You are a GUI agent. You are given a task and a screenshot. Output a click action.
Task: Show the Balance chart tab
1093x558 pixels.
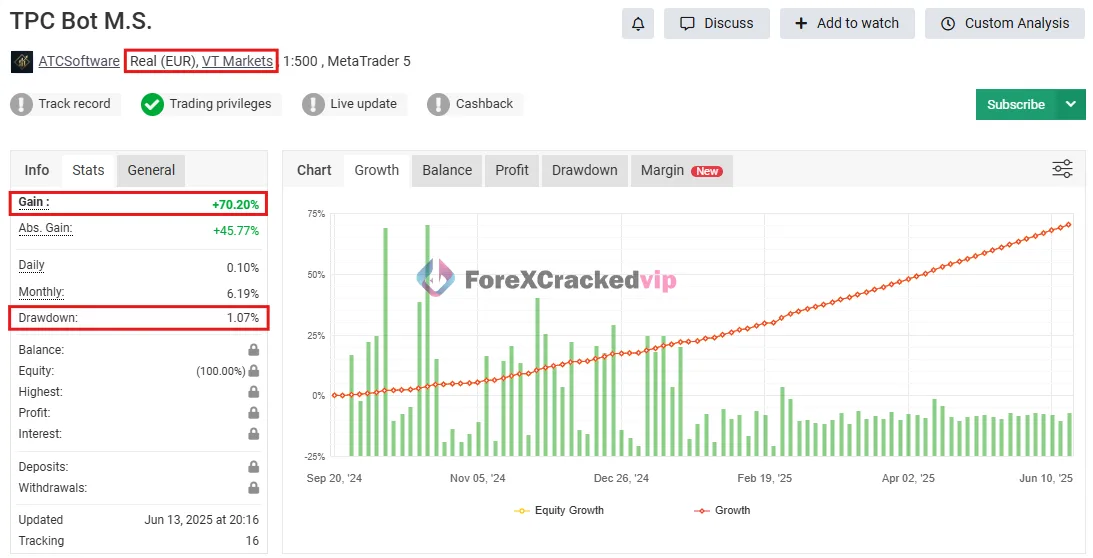pyautogui.click(x=447, y=170)
